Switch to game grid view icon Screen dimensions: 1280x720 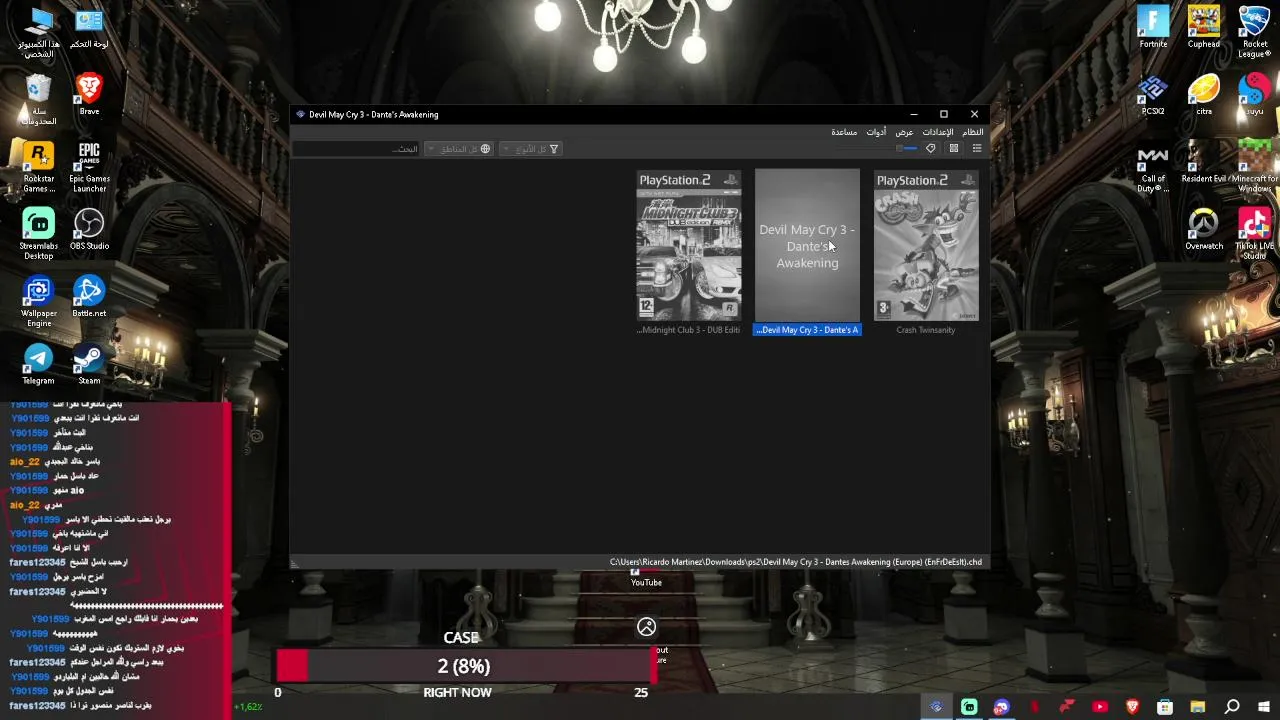click(x=954, y=149)
